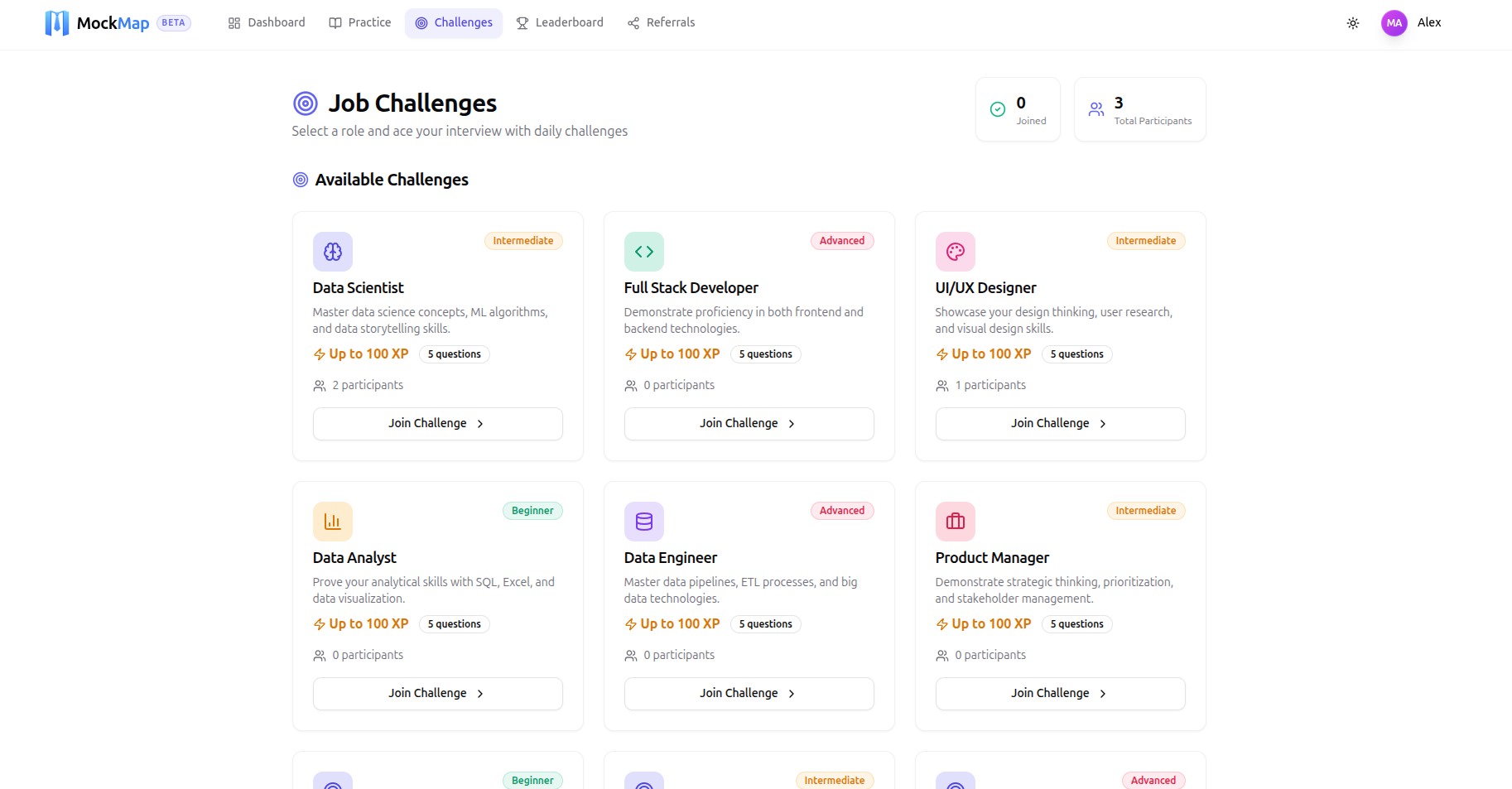This screenshot has width=1512, height=789.
Task: Click the Data Engineer 5 questions pill
Action: pos(766,624)
